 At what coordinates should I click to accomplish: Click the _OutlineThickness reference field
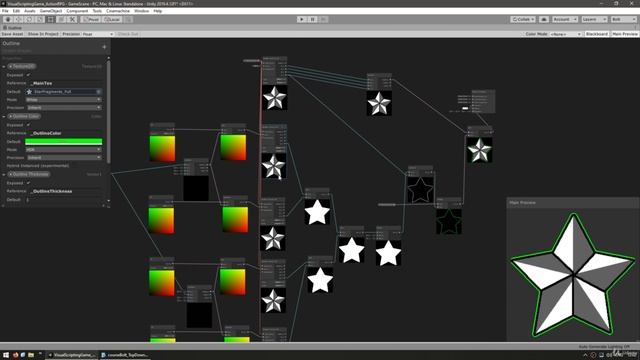pos(66,191)
